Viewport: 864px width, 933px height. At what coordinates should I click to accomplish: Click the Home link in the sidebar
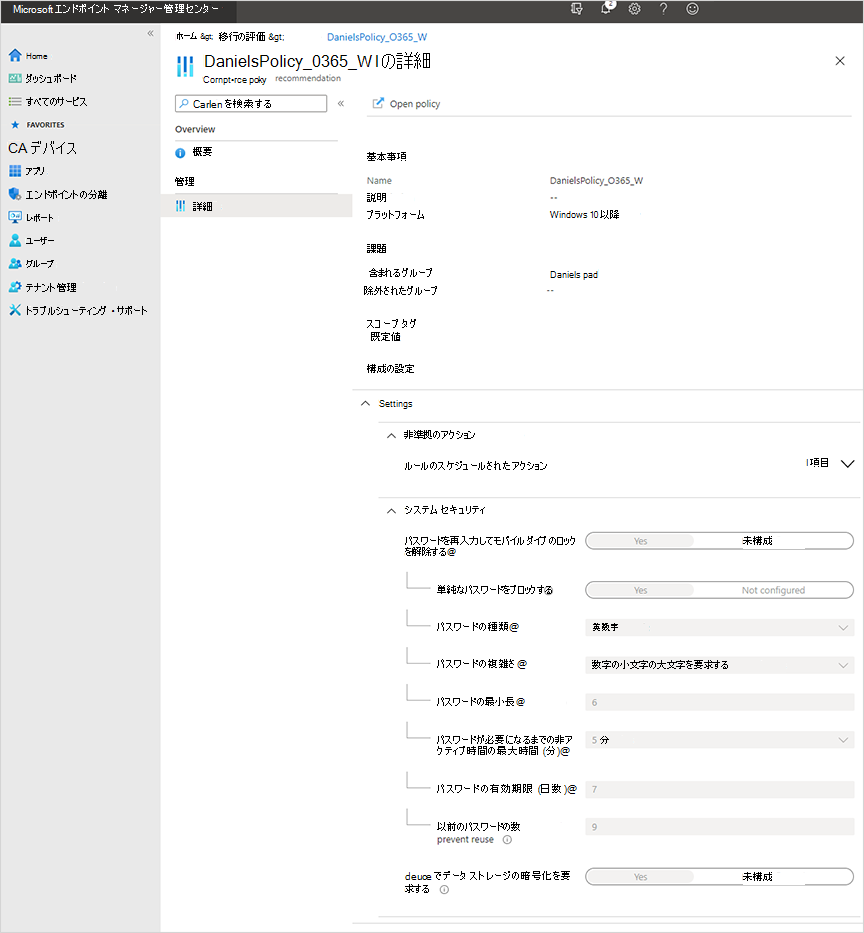tap(36, 56)
